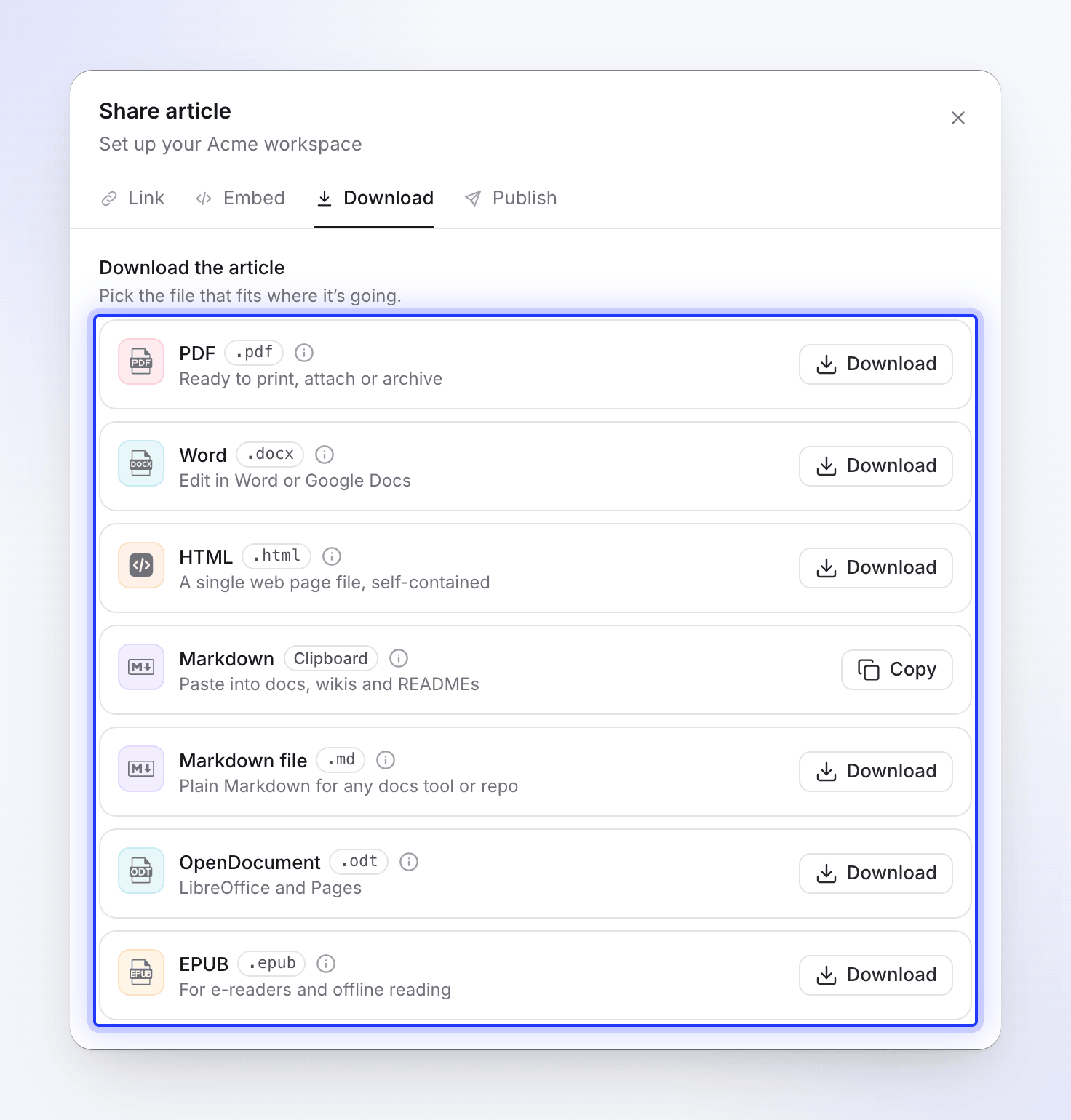Viewport: 1071px width, 1120px height.
Task: Click 'Paste into docs, wikis and READMEs'
Action: (329, 684)
